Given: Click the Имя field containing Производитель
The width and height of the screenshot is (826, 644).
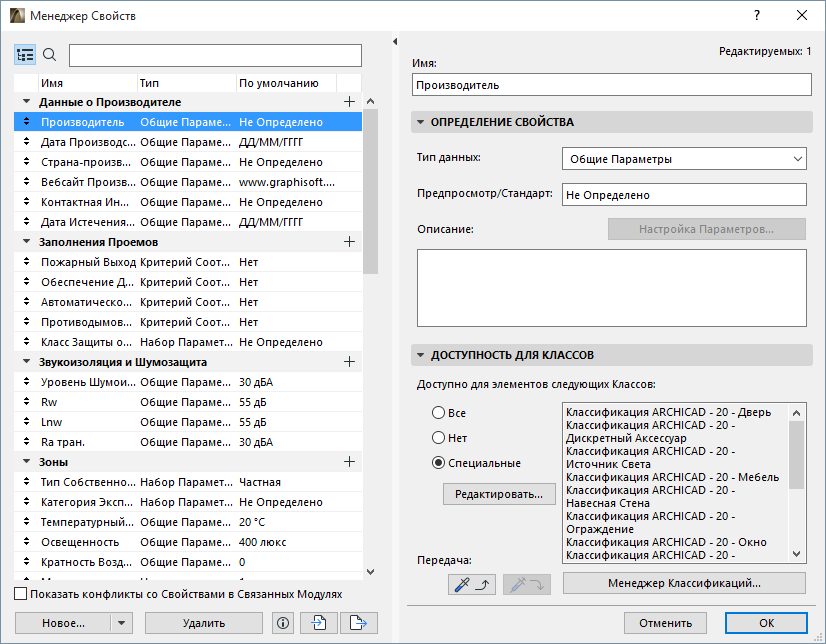Looking at the screenshot, I should click(x=612, y=85).
